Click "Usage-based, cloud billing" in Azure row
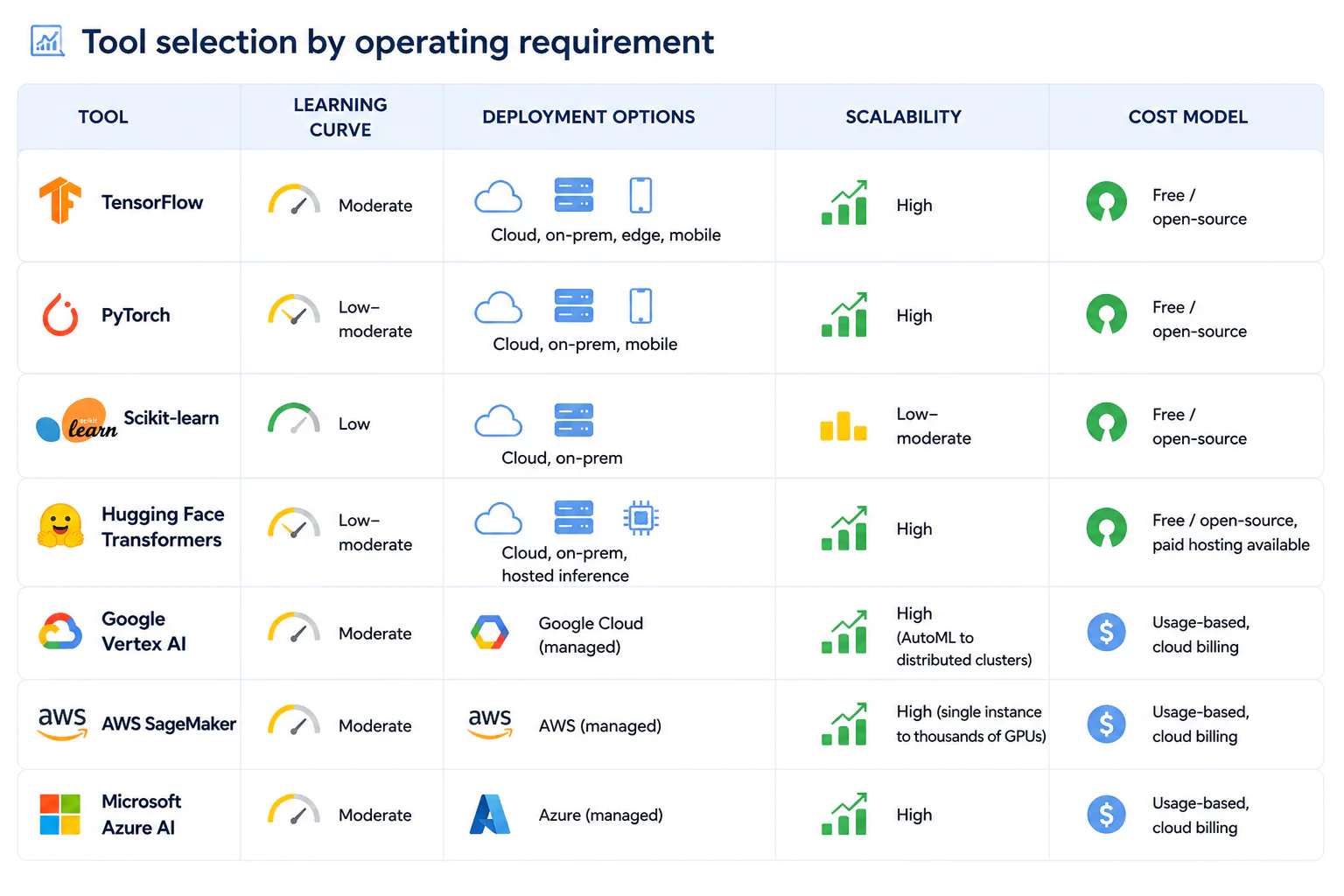The width and height of the screenshot is (1344, 896). [x=1200, y=815]
